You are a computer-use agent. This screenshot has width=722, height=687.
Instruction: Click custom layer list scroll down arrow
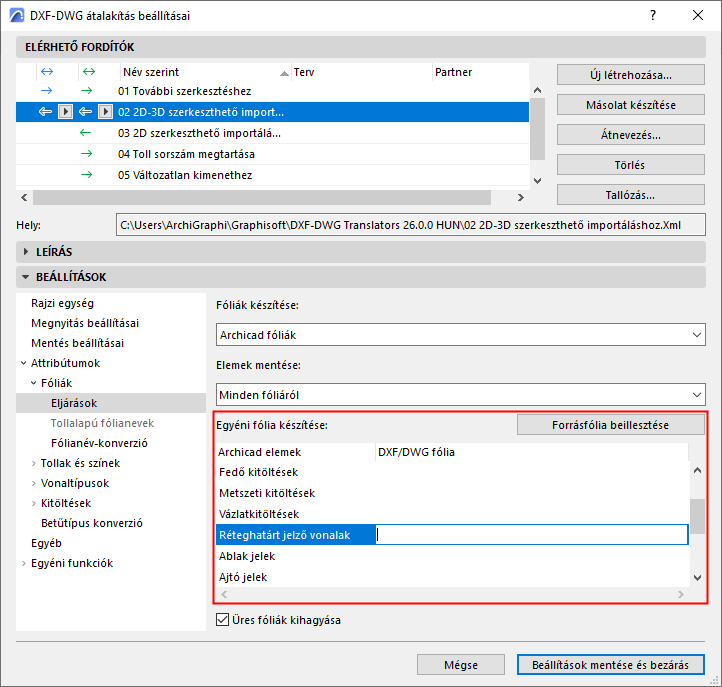[x=698, y=578]
